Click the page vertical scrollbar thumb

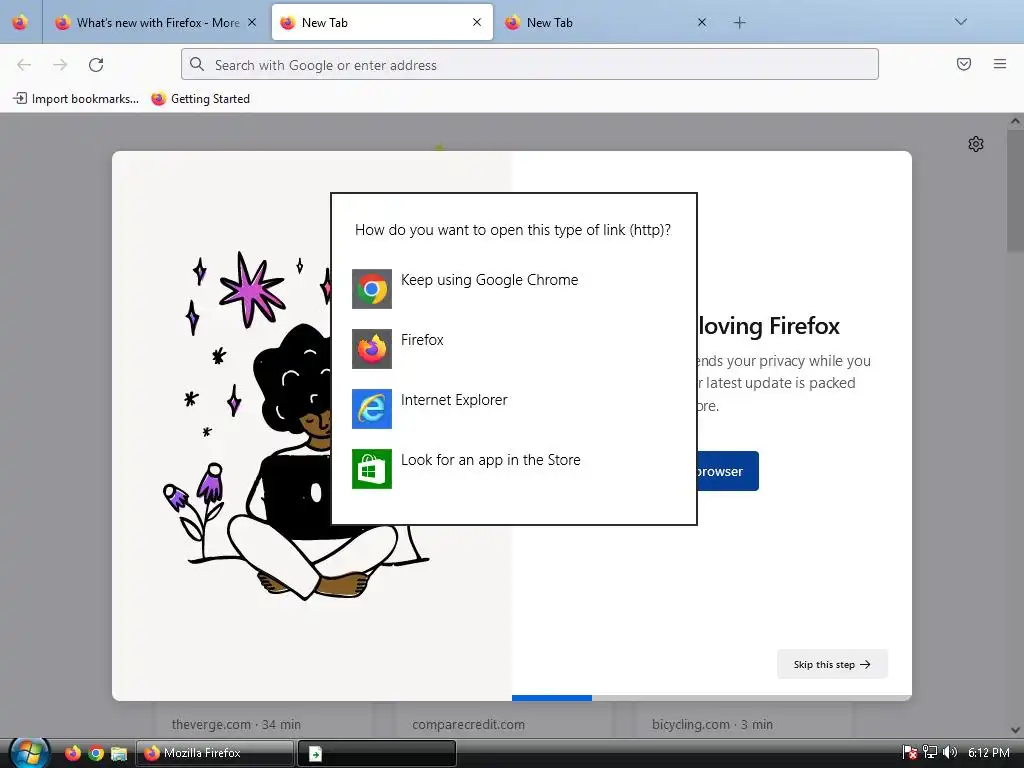[x=1015, y=189]
